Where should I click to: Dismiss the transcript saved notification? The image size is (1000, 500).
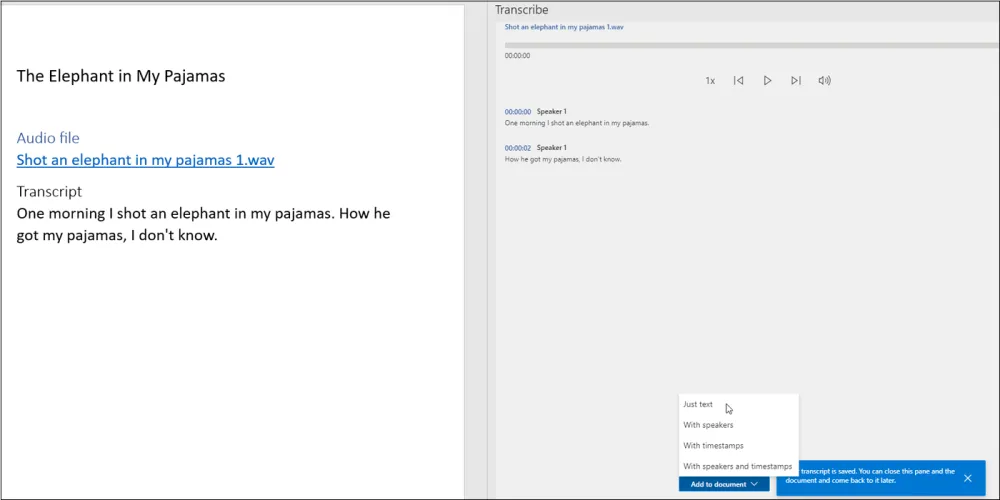click(x=967, y=478)
